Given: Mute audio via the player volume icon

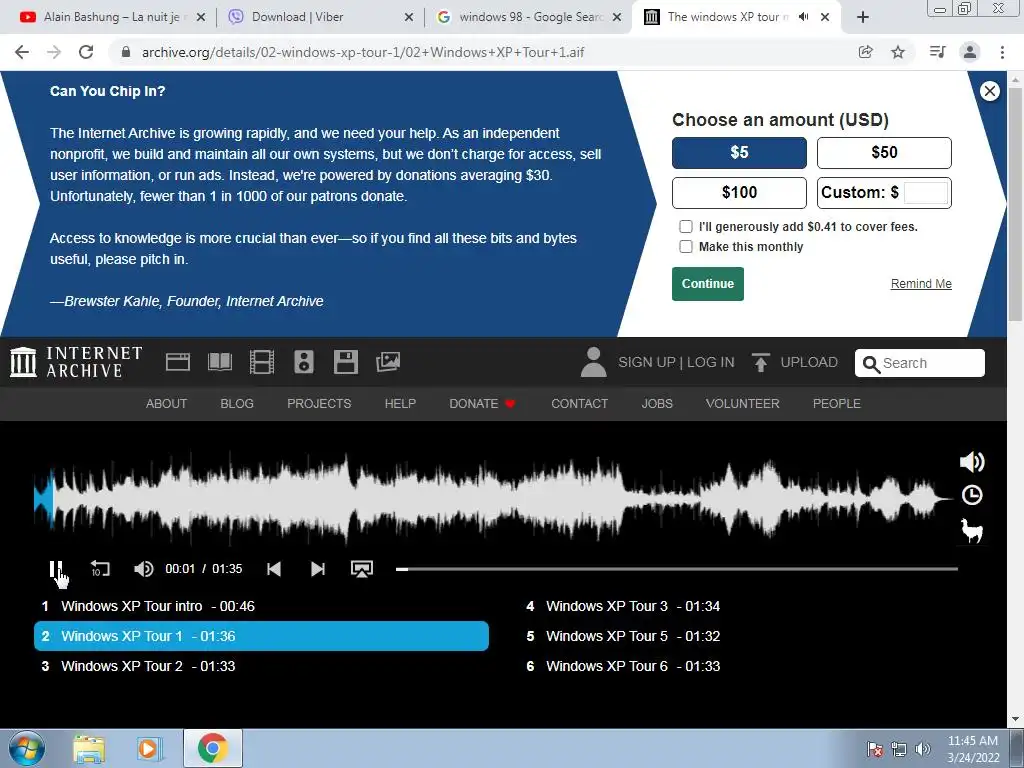Looking at the screenshot, I should click(x=144, y=569).
